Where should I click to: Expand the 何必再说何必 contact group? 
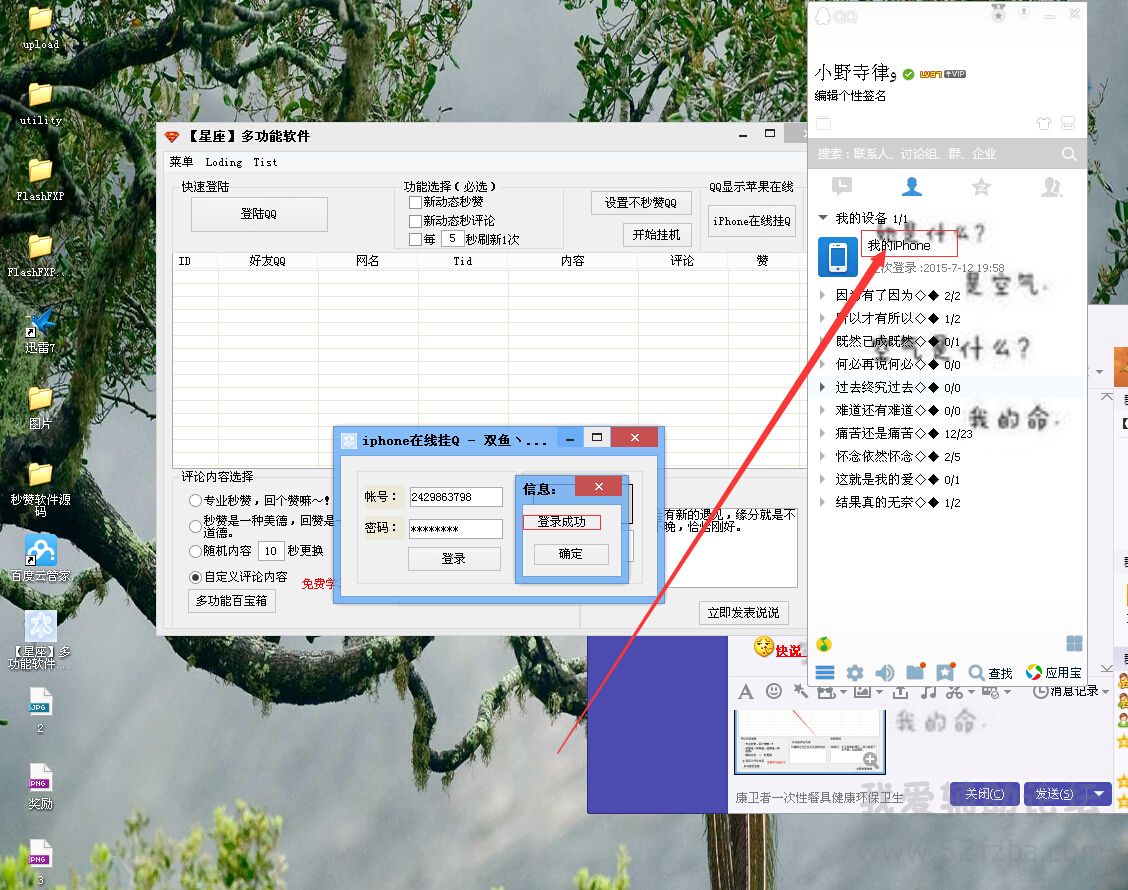pyautogui.click(x=823, y=363)
